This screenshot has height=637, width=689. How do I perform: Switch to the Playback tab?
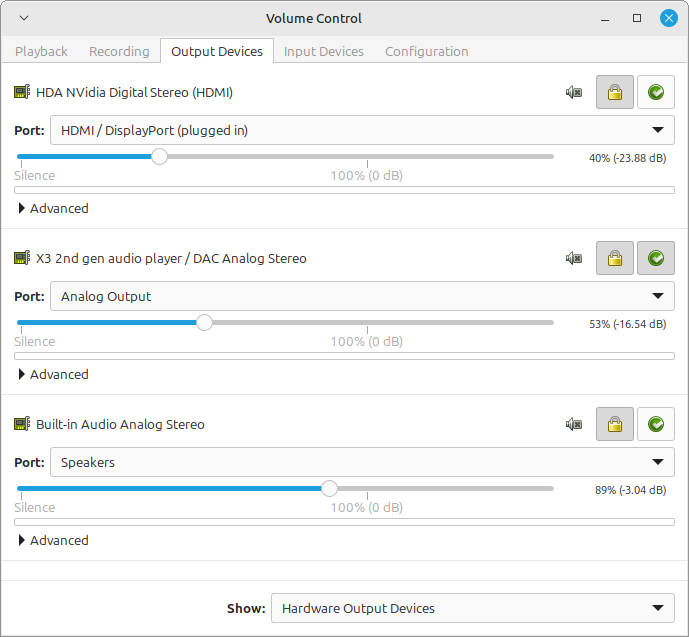41,51
